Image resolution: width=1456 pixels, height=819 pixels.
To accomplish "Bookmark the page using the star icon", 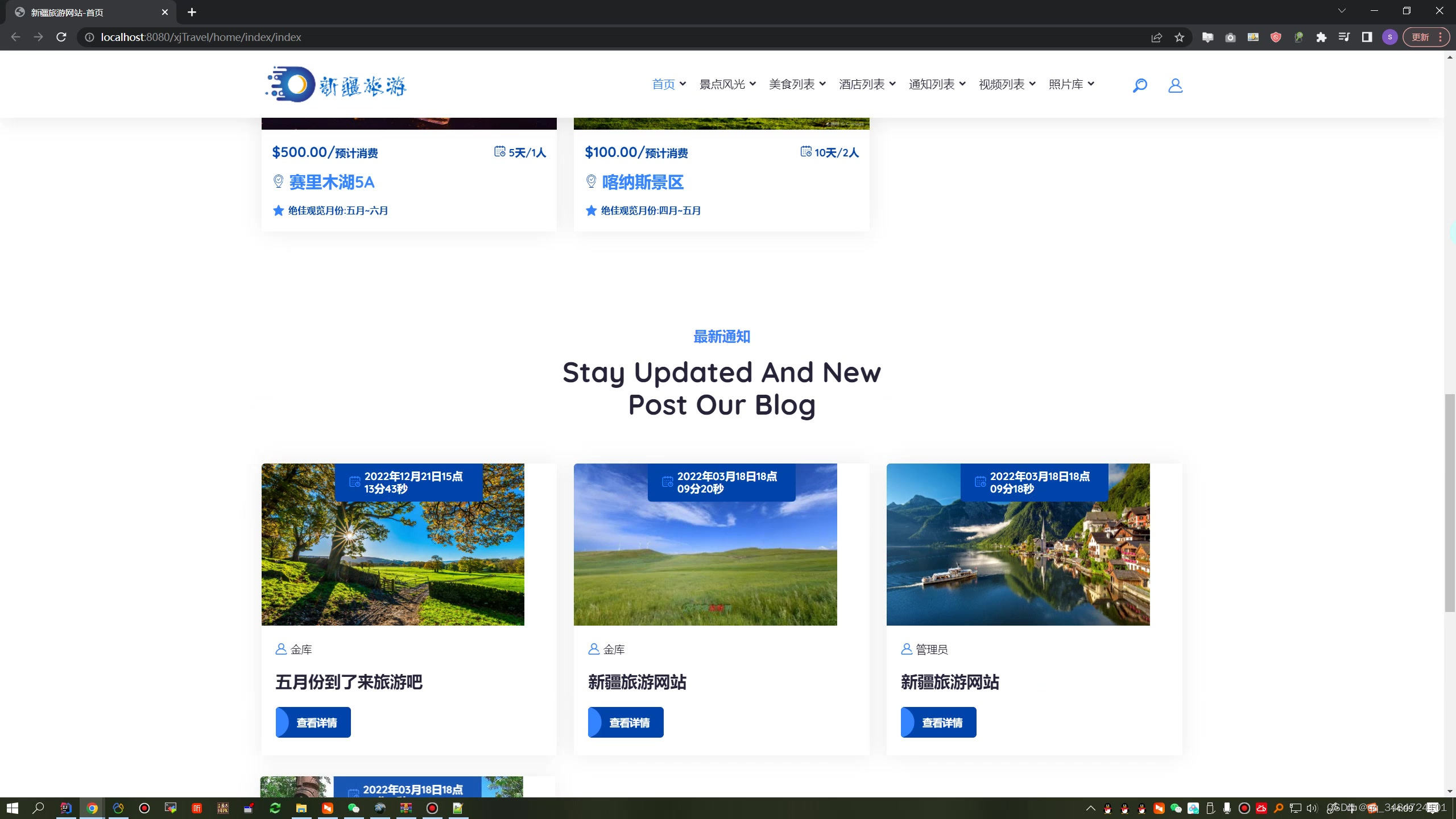I will click(x=1179, y=37).
